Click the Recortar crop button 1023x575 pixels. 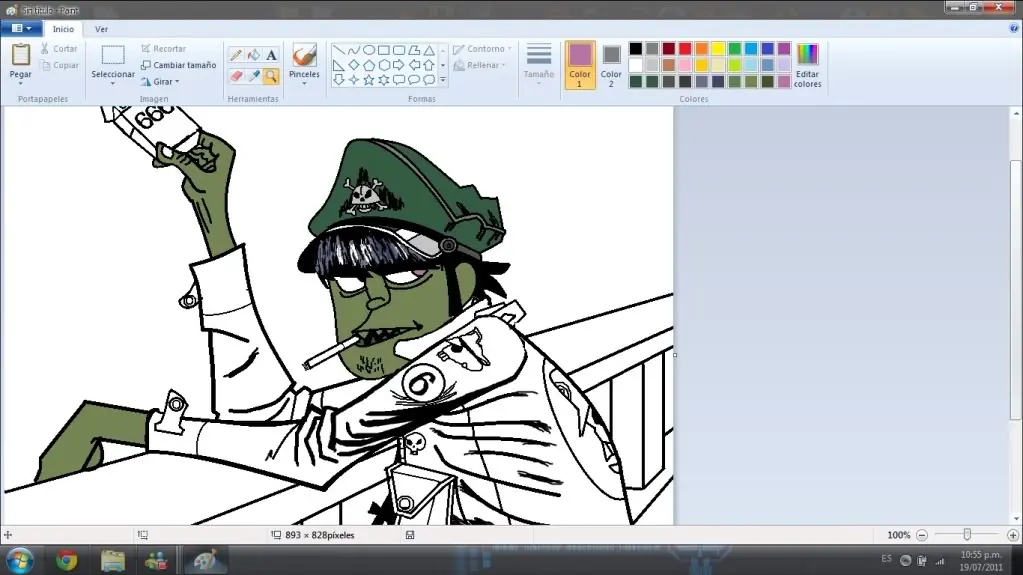[x=164, y=49]
